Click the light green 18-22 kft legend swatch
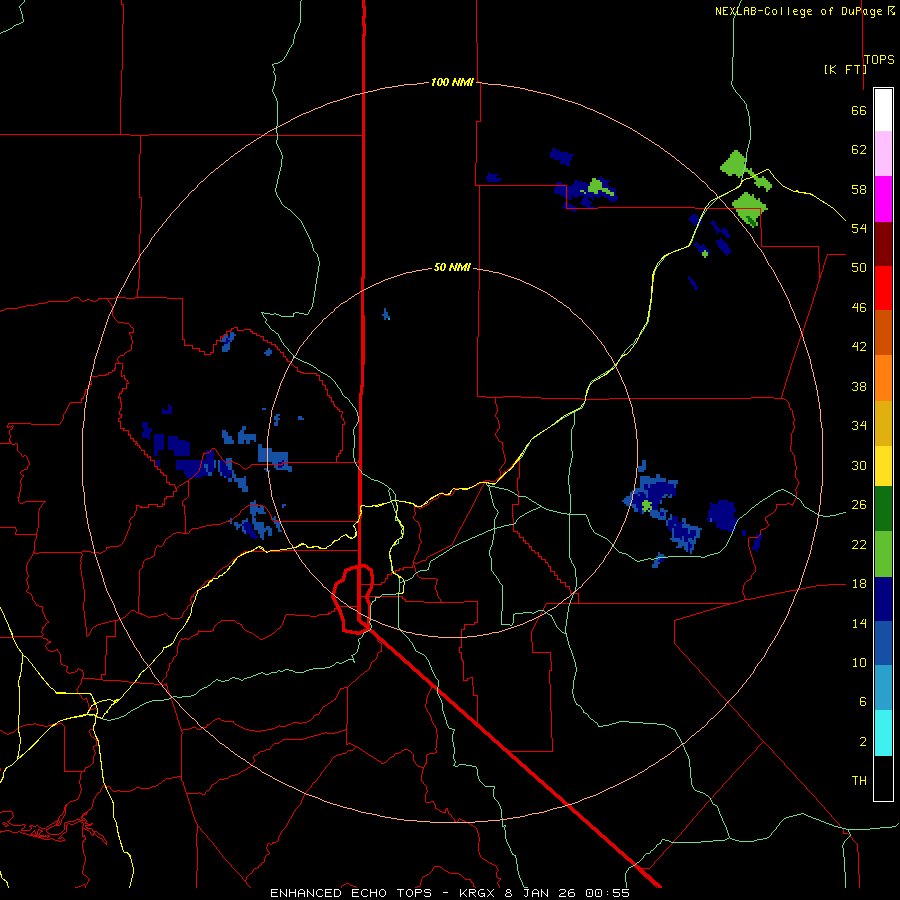 pyautogui.click(x=883, y=554)
